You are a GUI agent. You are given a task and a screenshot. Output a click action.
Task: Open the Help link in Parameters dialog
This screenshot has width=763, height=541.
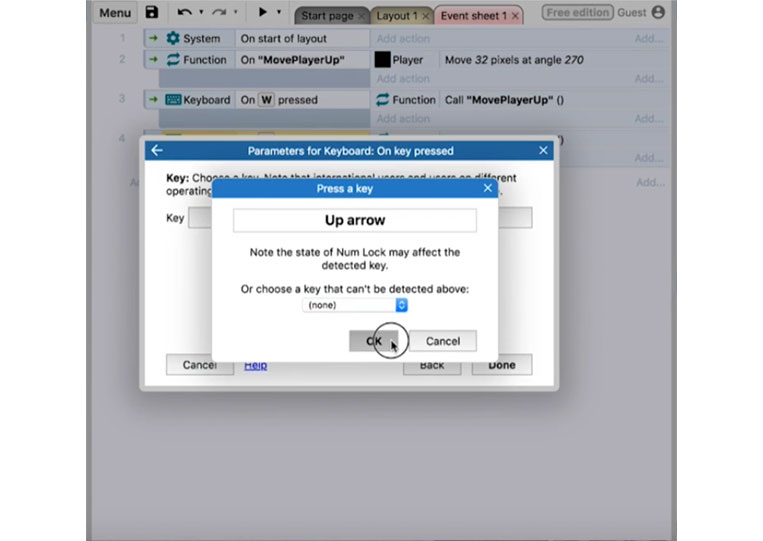tap(255, 365)
